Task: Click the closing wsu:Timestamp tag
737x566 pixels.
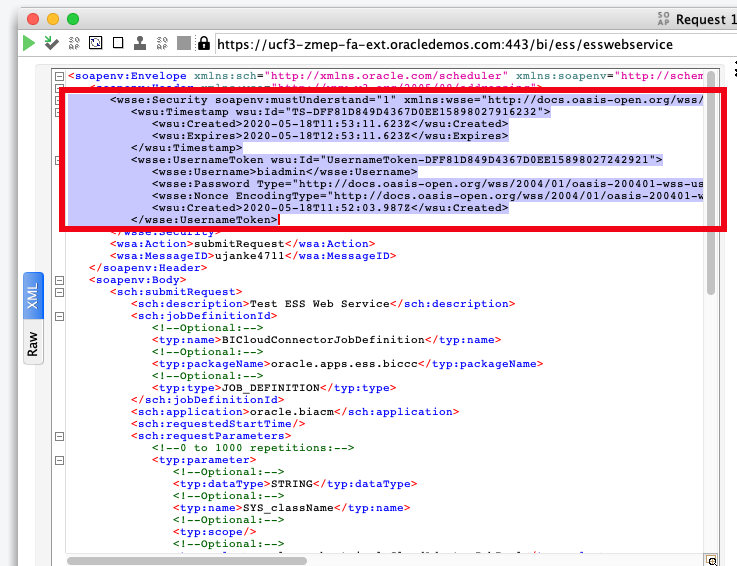Action: [187, 148]
